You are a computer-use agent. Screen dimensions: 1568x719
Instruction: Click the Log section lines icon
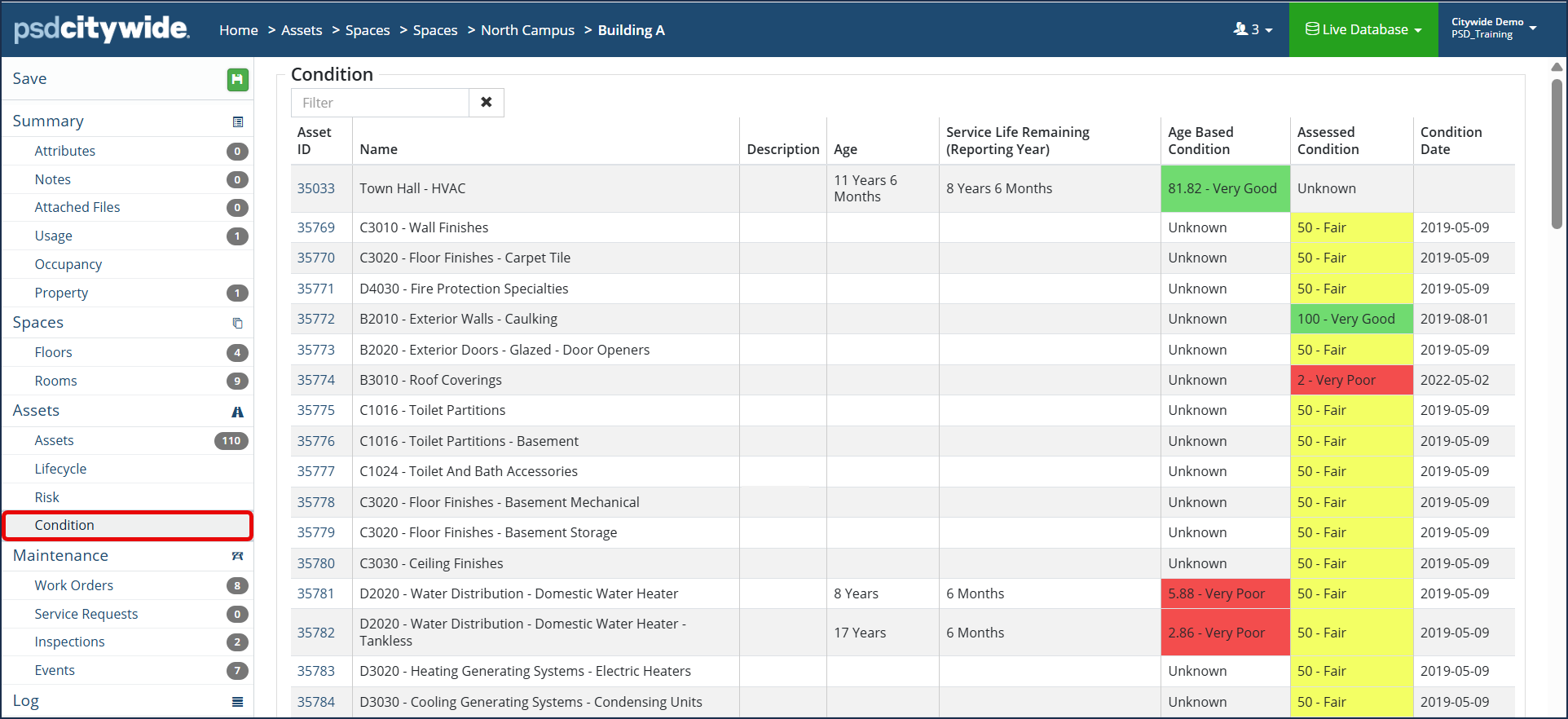click(x=238, y=701)
